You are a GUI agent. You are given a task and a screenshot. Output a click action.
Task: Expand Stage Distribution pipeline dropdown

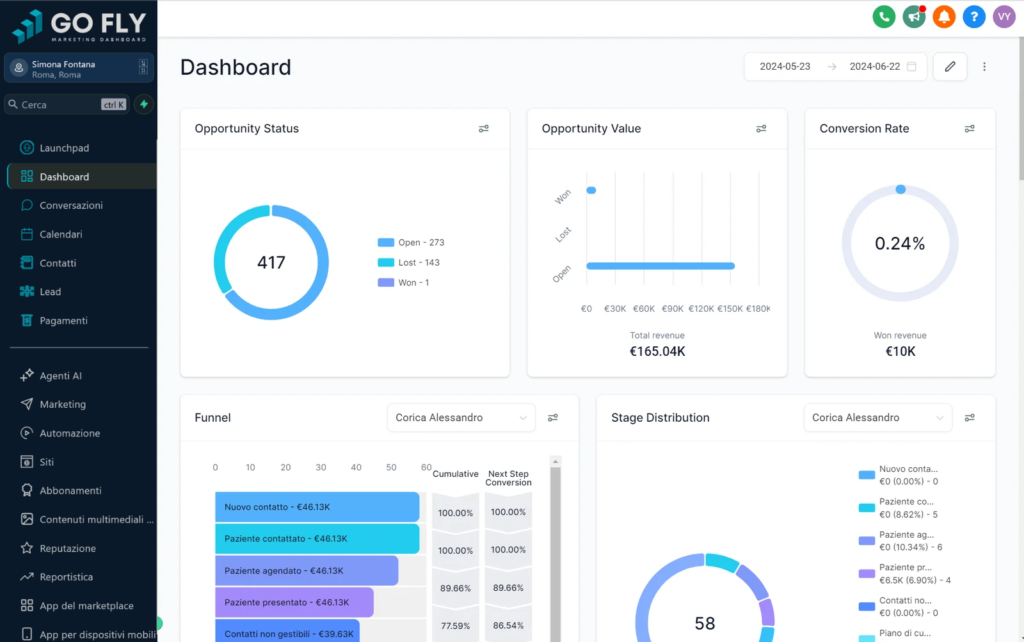pyautogui.click(x=877, y=418)
